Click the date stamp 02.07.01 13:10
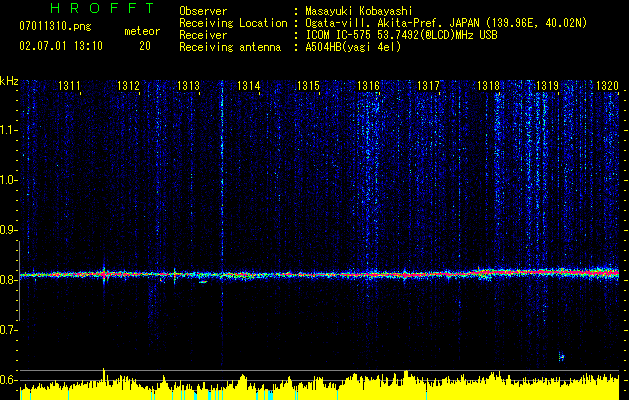The height and width of the screenshot is (400, 629). (61, 46)
